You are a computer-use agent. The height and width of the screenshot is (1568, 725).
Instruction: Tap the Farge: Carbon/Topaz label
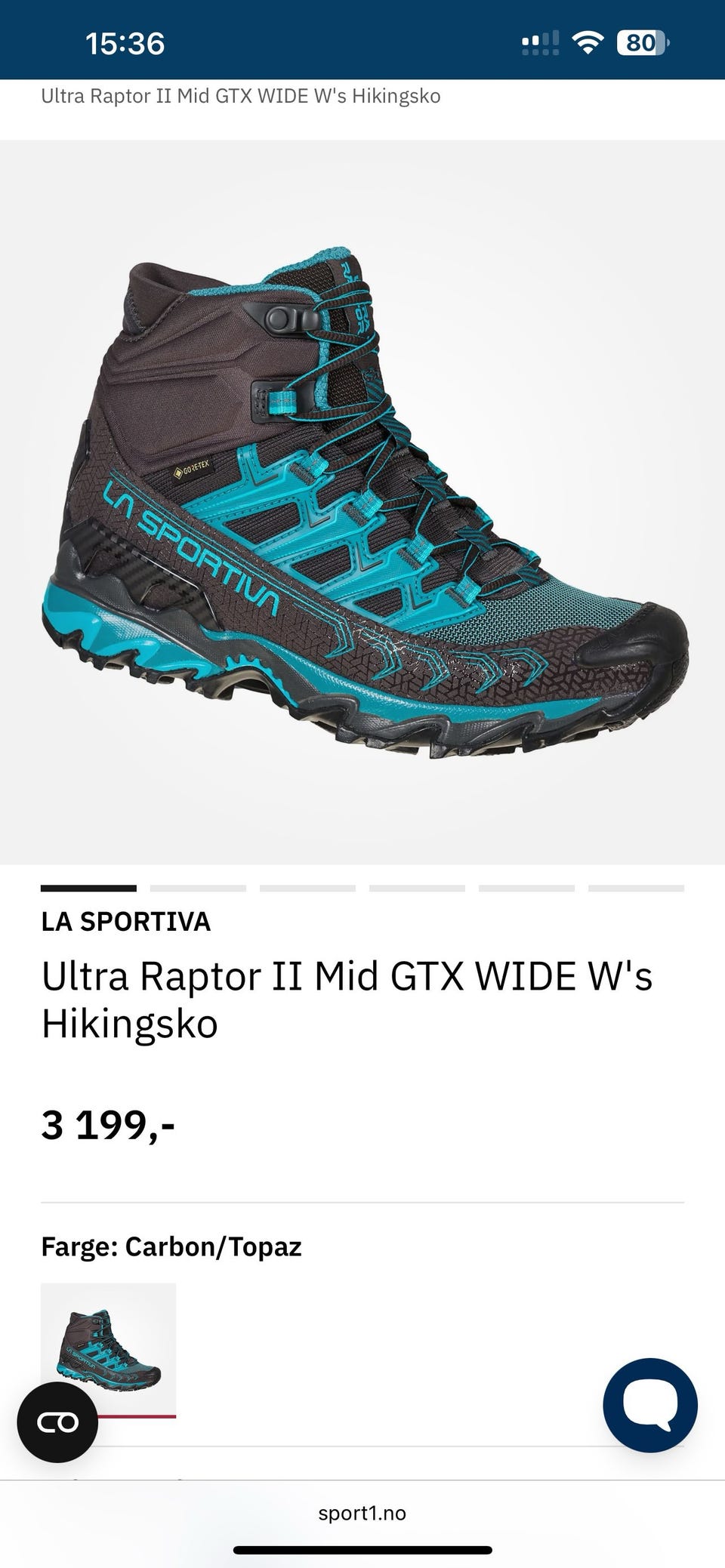171,1246
